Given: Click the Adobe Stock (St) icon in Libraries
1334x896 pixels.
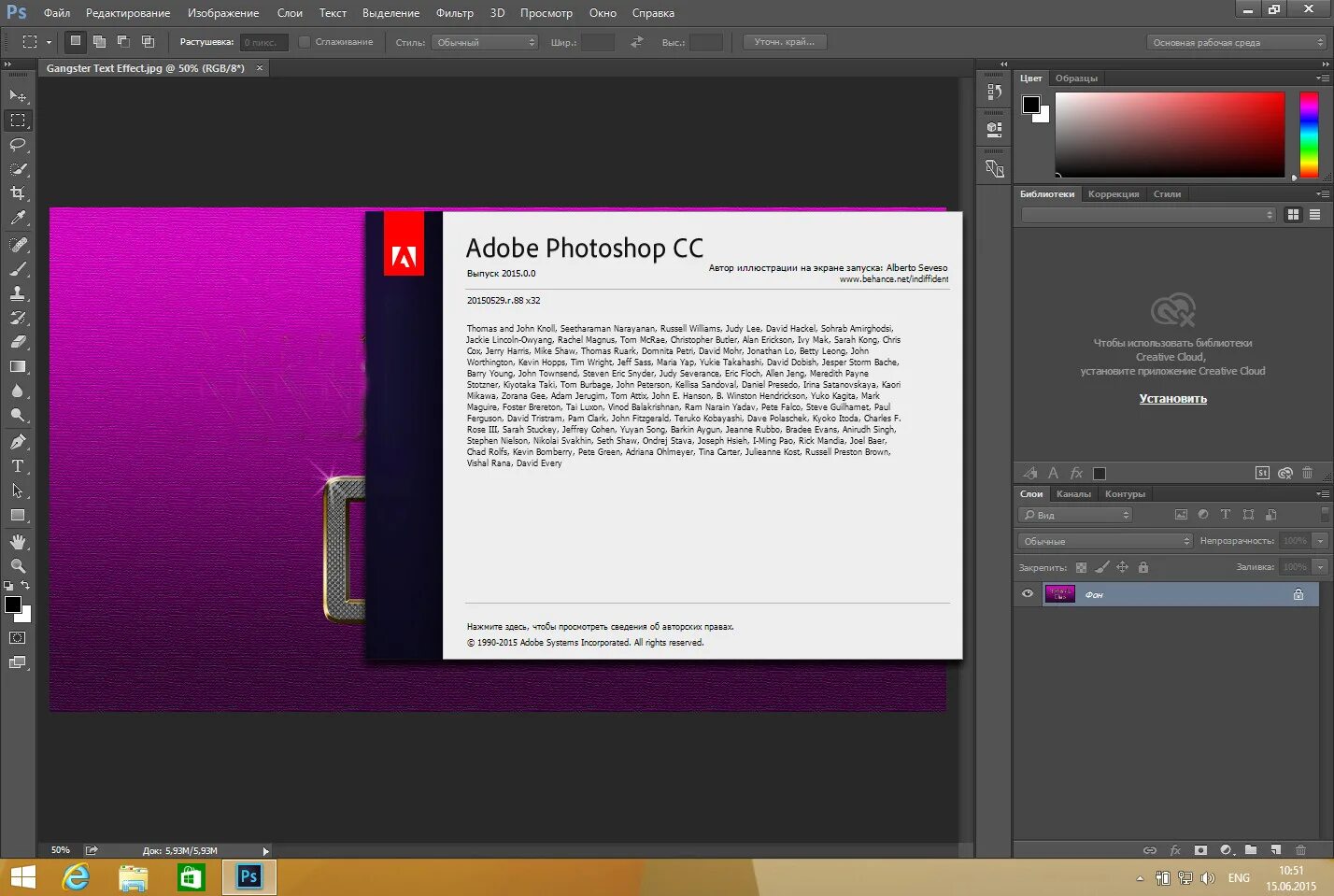Looking at the screenshot, I should [1262, 473].
